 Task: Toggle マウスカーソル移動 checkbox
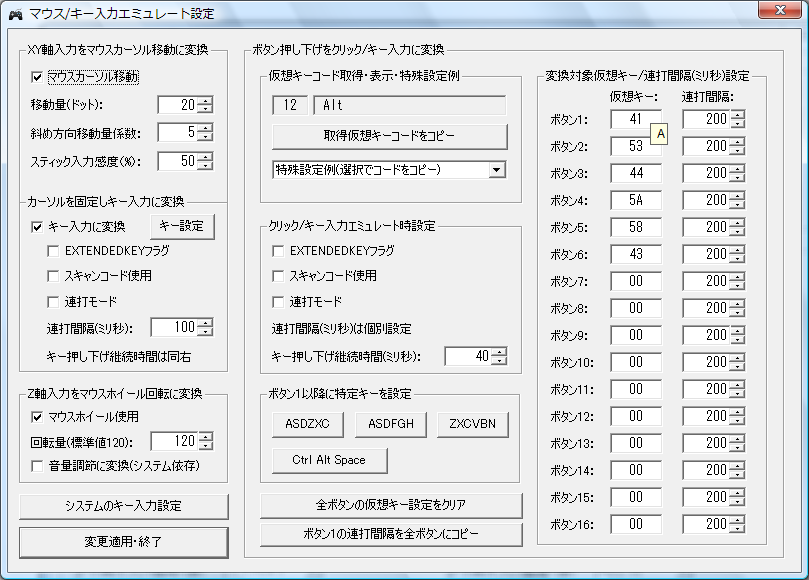coord(38,77)
